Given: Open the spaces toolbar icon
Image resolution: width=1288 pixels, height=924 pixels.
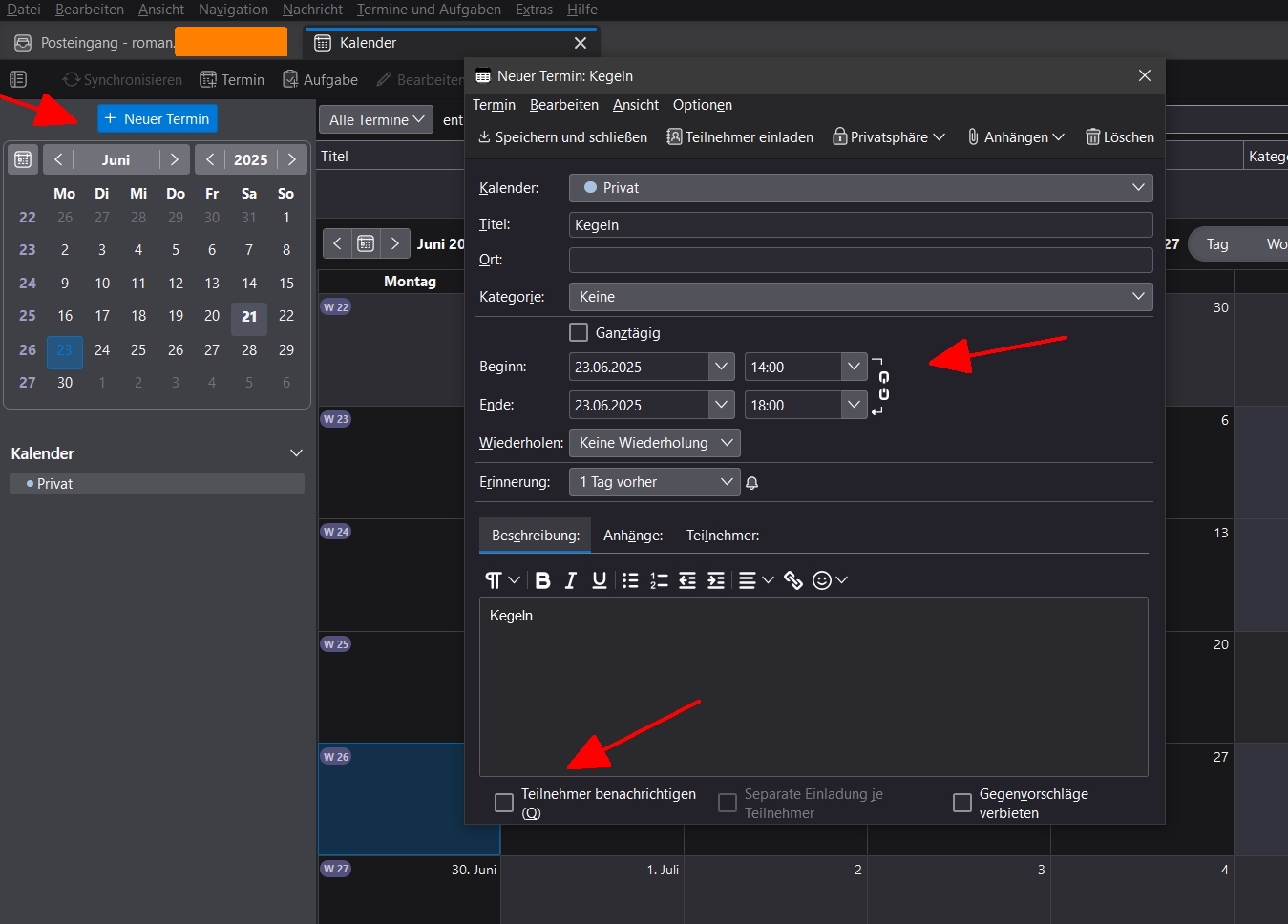Looking at the screenshot, I should tap(18, 79).
